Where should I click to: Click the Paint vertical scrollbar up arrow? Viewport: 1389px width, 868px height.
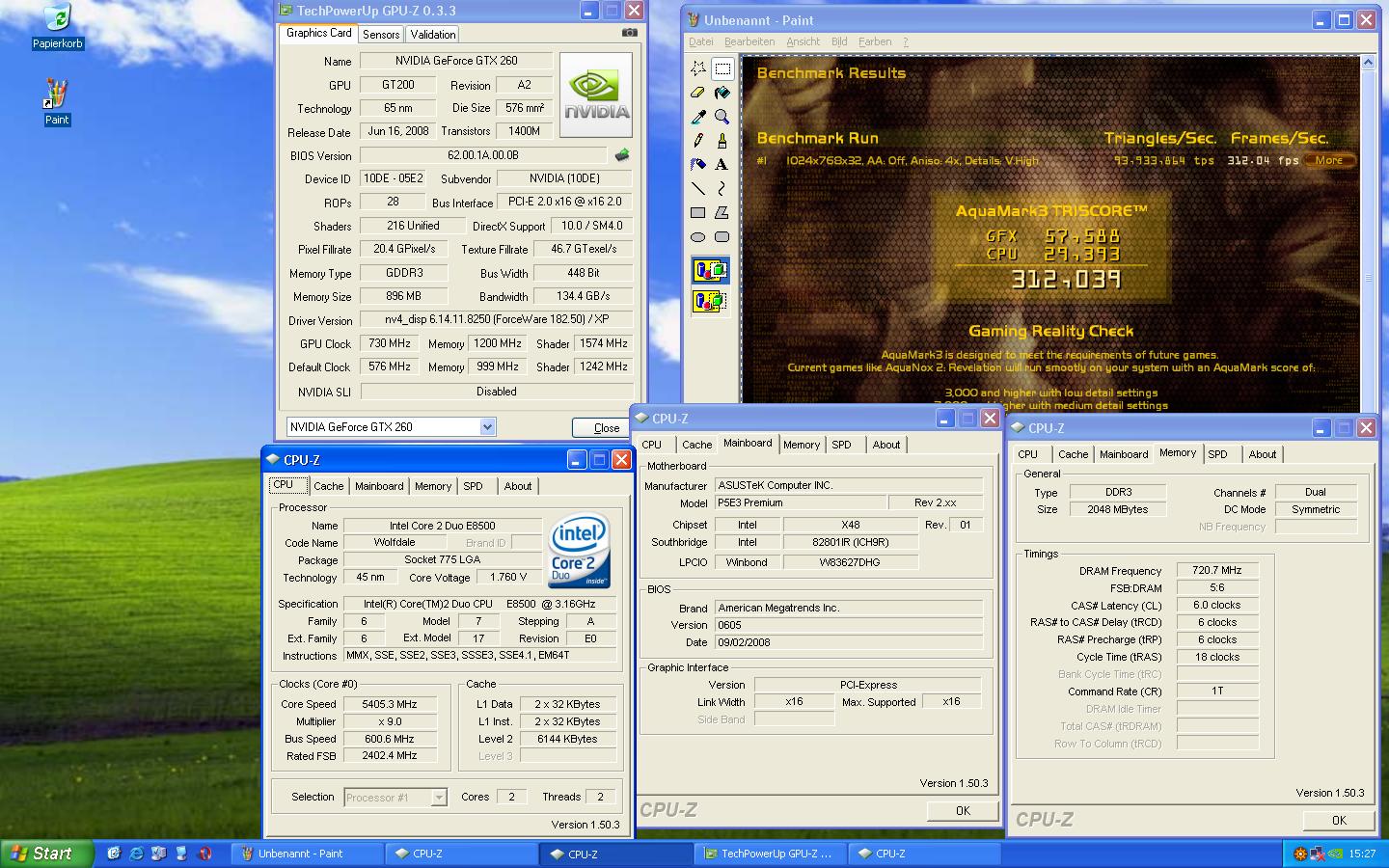pyautogui.click(x=1368, y=63)
